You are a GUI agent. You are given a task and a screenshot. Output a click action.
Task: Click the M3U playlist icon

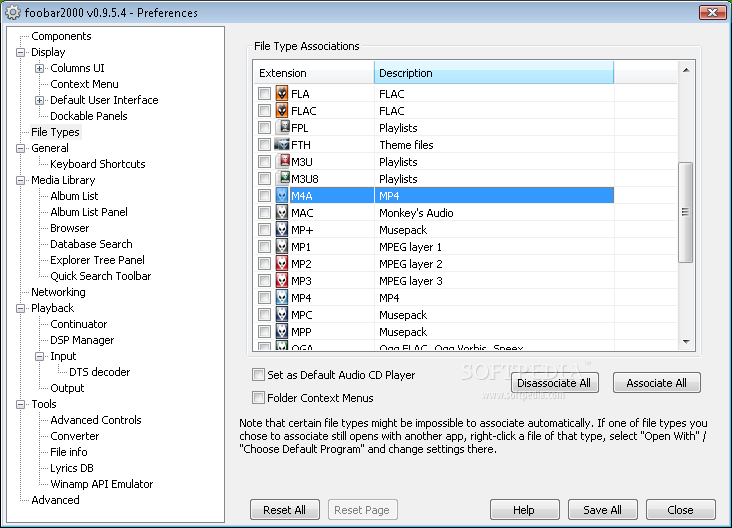pyautogui.click(x=282, y=161)
